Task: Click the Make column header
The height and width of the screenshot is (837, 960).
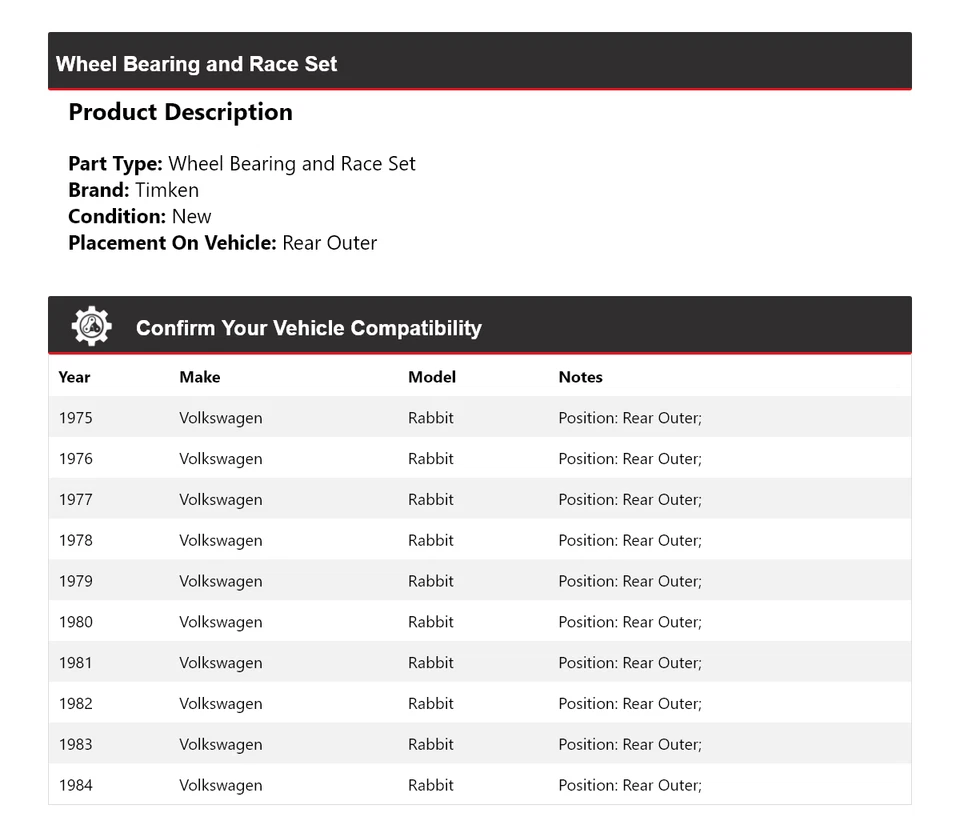Action: pos(200,377)
